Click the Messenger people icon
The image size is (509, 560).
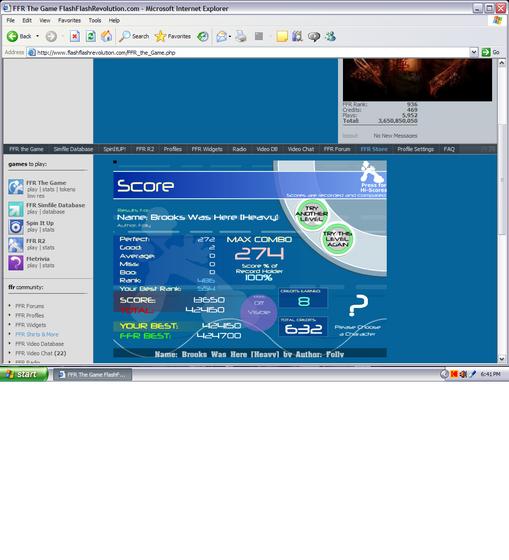(x=330, y=36)
